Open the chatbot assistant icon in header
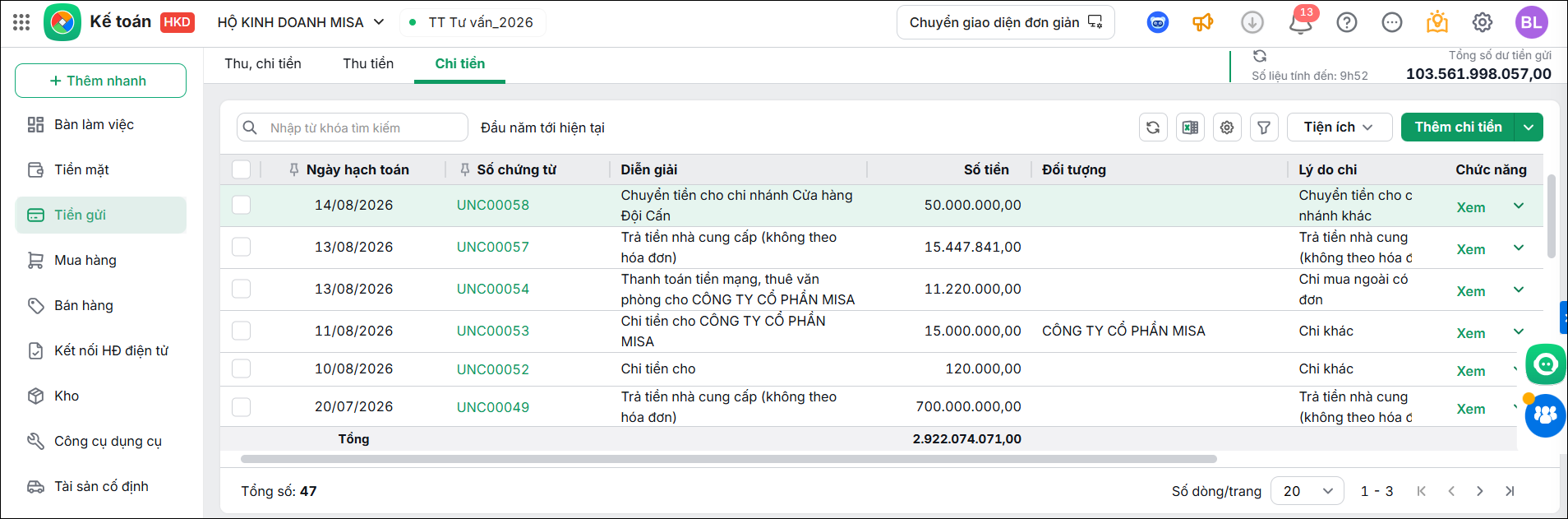Screen dimensions: 1568x519 point(1158,22)
